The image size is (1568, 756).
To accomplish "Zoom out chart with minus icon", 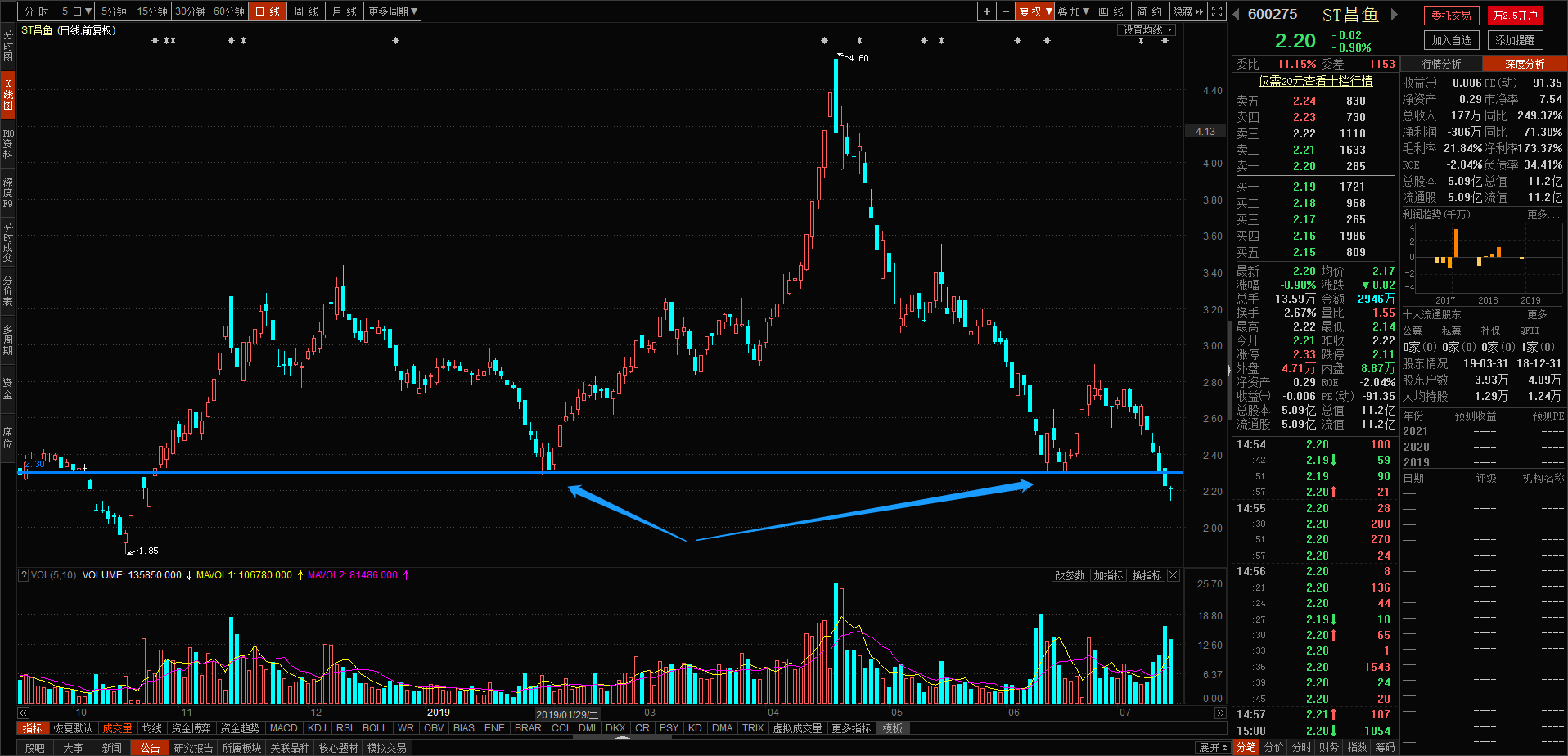I will pos(1005,11).
